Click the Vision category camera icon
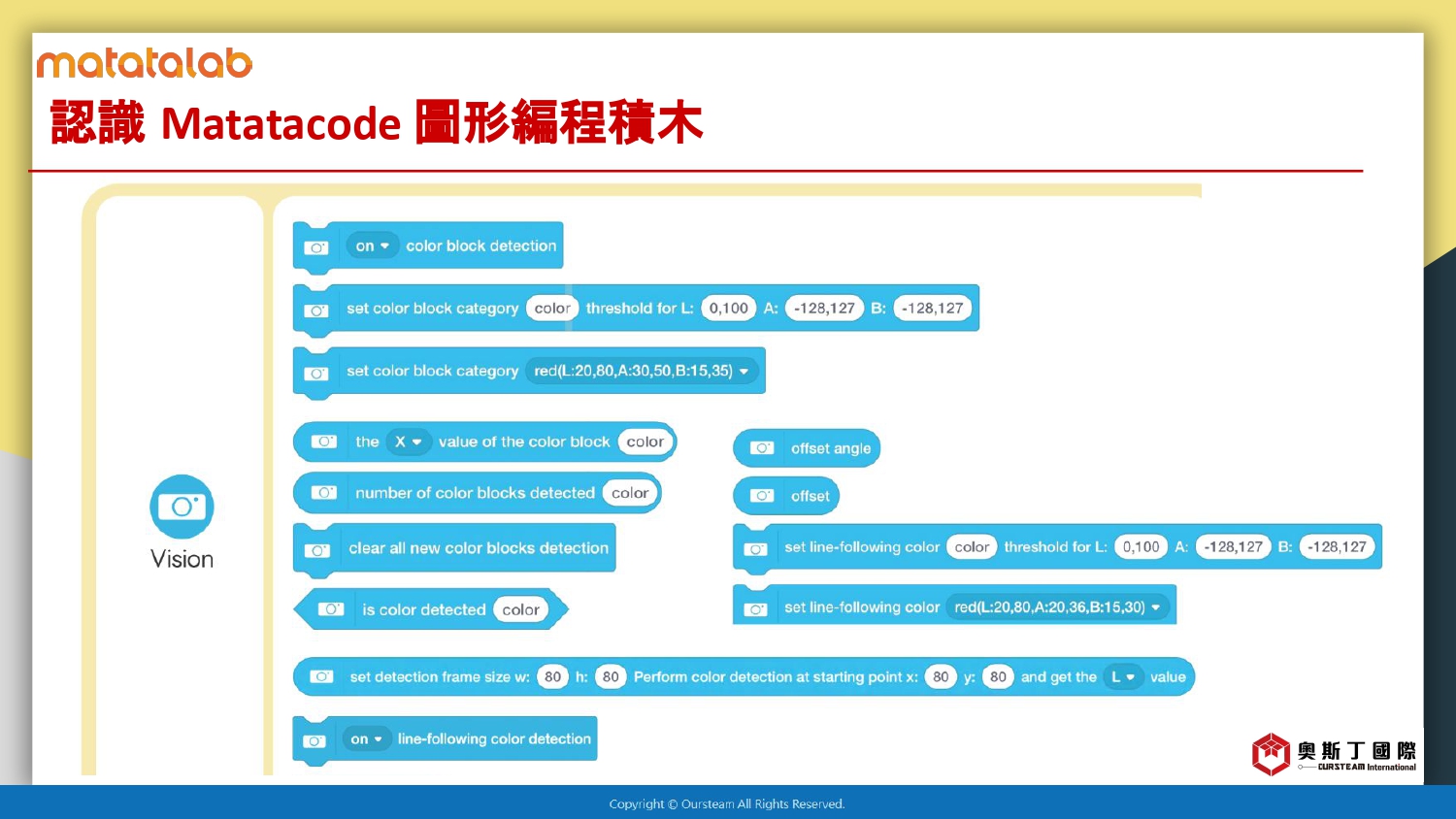Viewport: 1456px width, 819px height. click(182, 507)
